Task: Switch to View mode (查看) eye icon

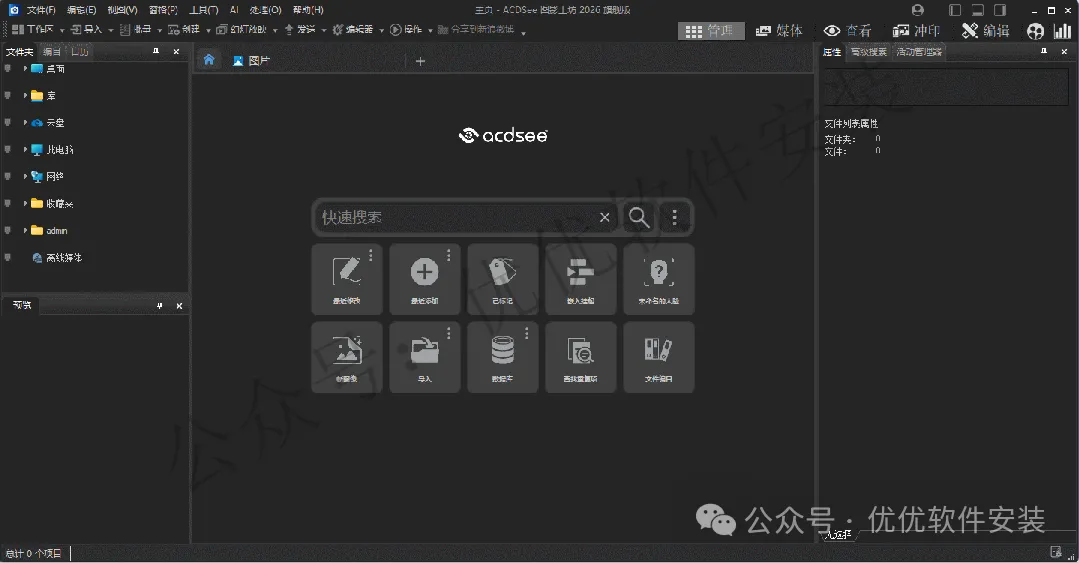Action: coord(847,31)
